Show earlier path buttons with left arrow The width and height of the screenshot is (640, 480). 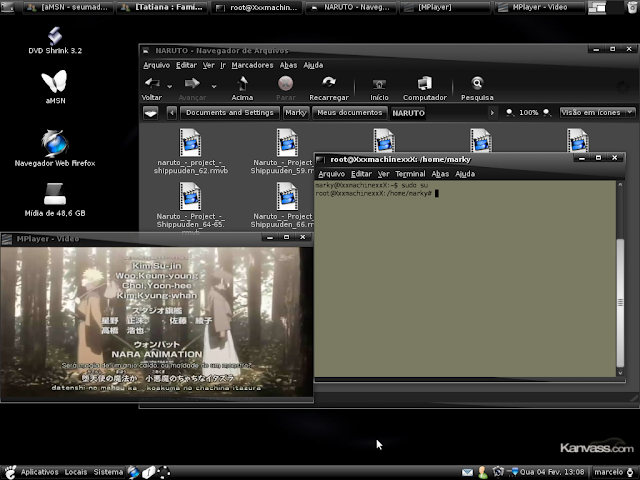172,113
